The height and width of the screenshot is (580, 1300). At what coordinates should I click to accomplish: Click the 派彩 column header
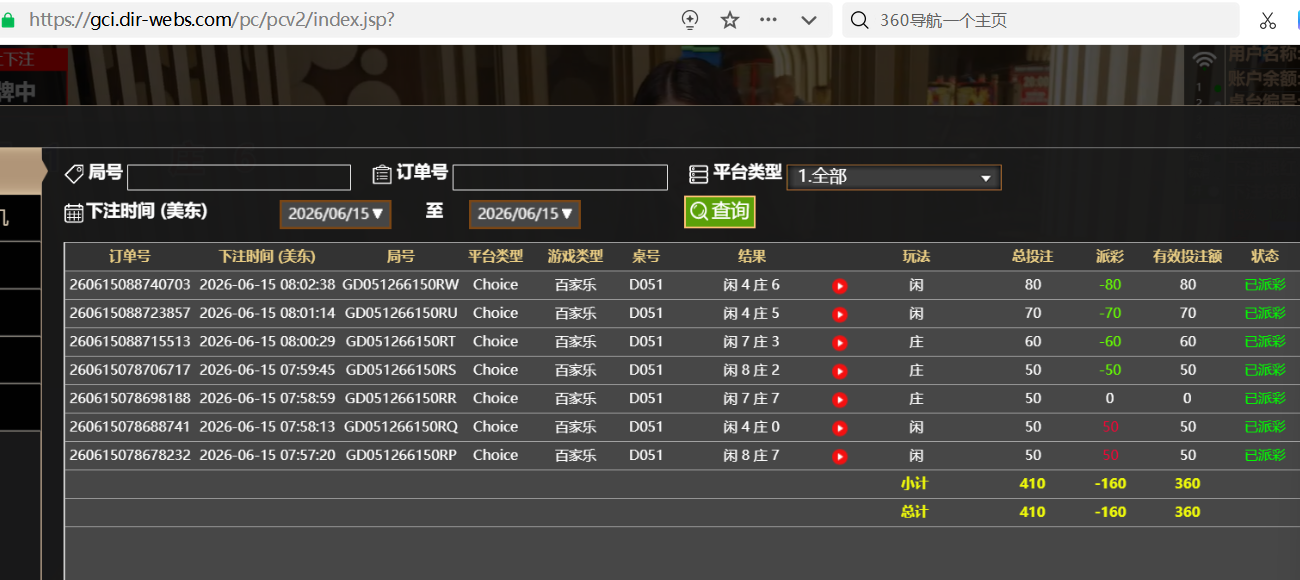click(x=1109, y=256)
